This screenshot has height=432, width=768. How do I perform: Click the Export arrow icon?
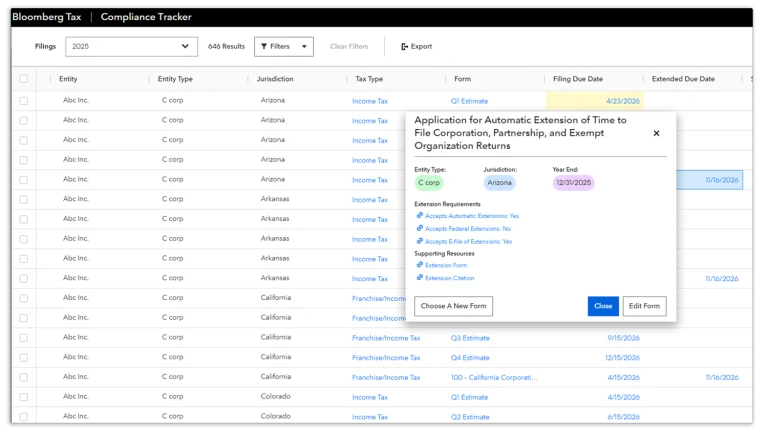point(405,47)
